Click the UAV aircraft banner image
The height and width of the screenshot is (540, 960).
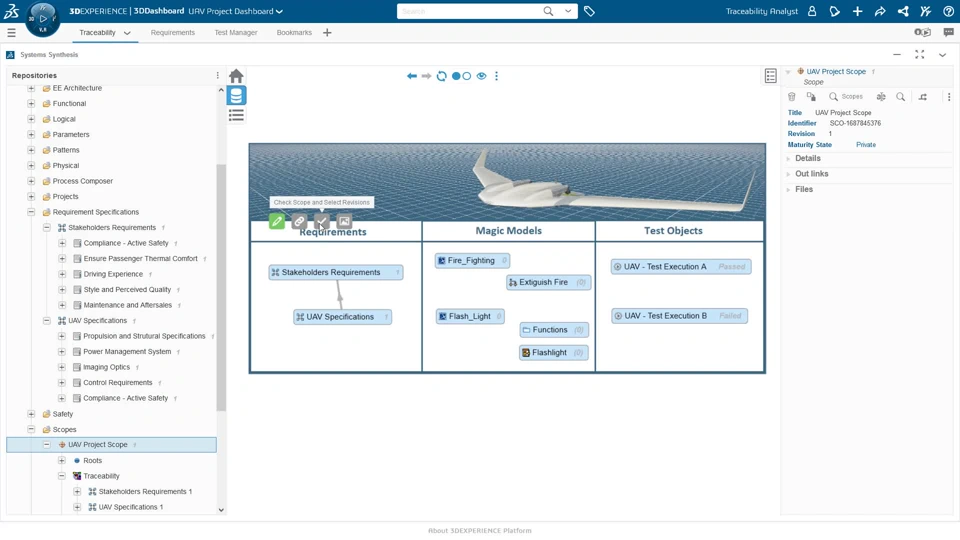507,182
